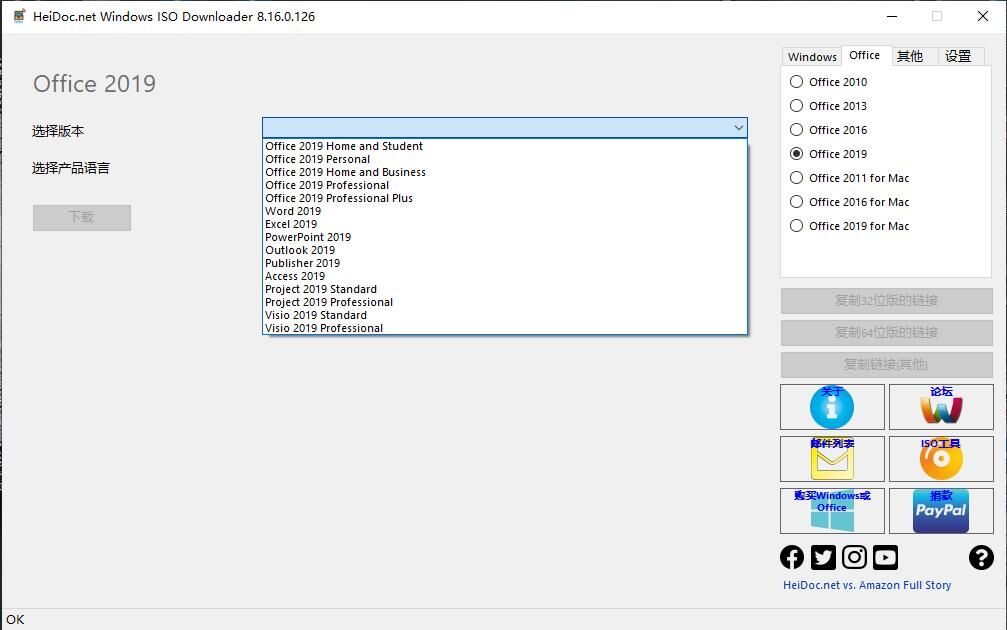The image size is (1007, 630).
Task: Collapse the edition dropdown arrow
Action: [738, 128]
